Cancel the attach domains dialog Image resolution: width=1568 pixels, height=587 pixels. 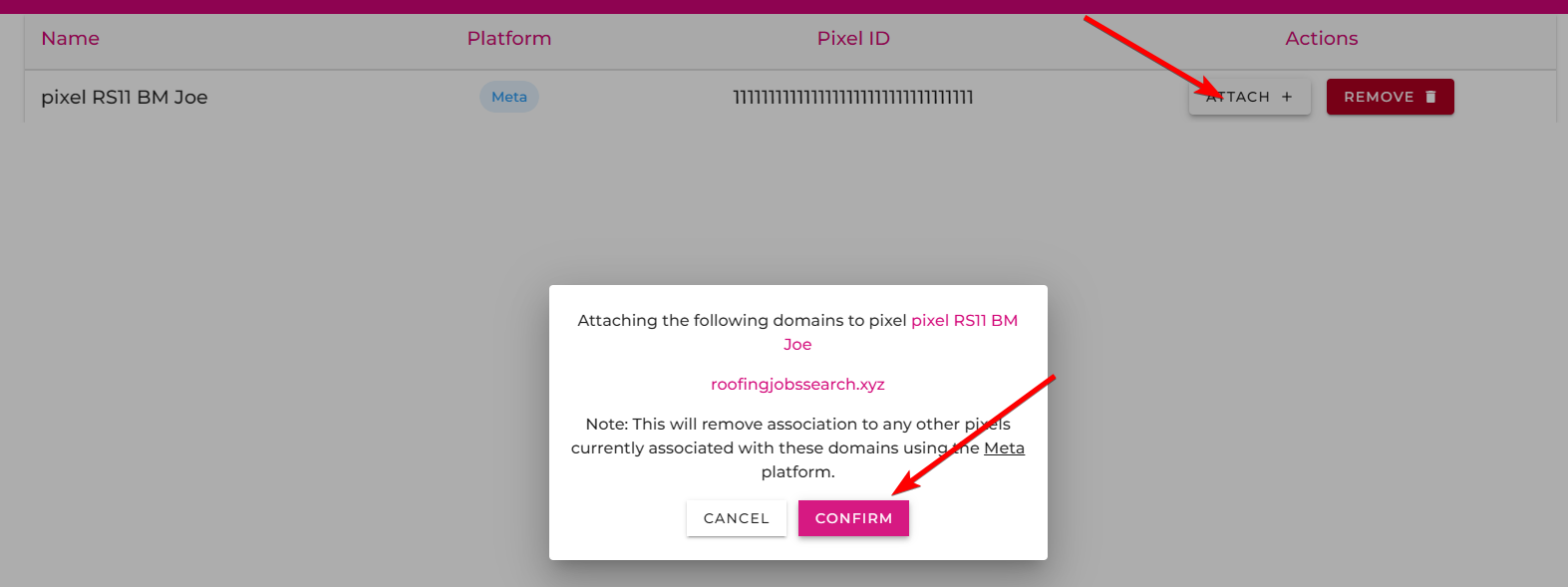(737, 518)
